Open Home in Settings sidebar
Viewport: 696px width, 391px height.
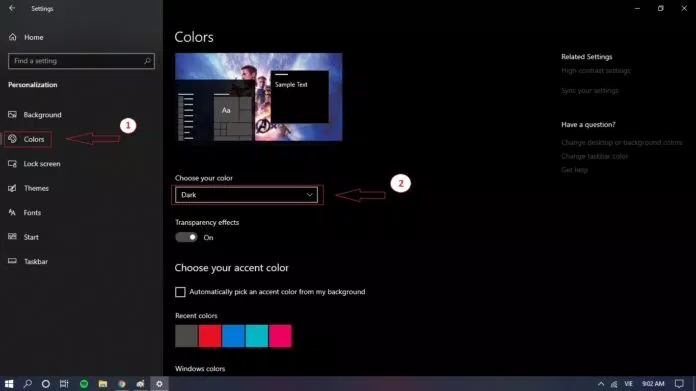(33, 37)
